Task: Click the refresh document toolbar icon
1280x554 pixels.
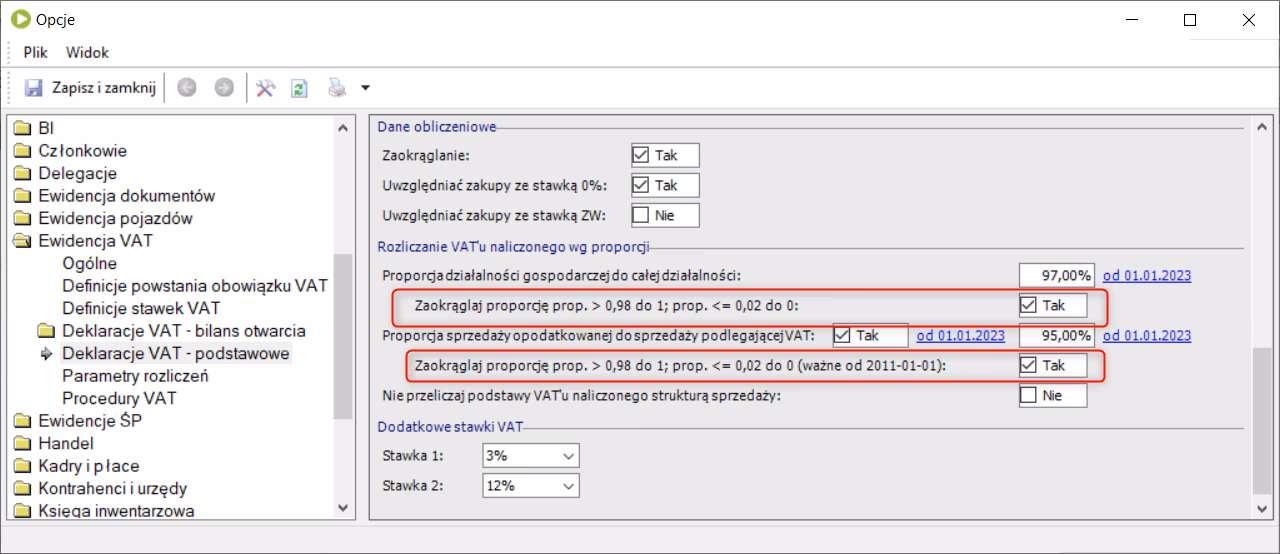Action: click(299, 88)
